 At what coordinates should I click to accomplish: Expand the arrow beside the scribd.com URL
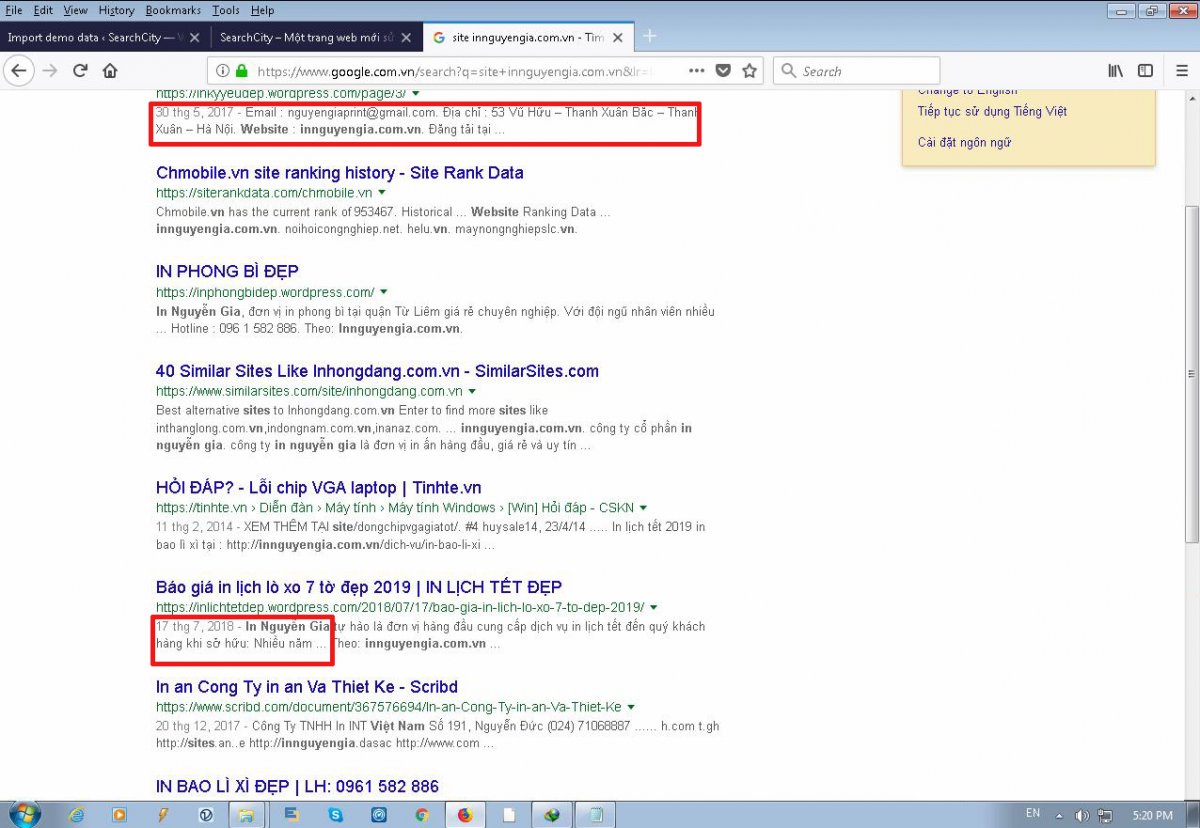(631, 707)
